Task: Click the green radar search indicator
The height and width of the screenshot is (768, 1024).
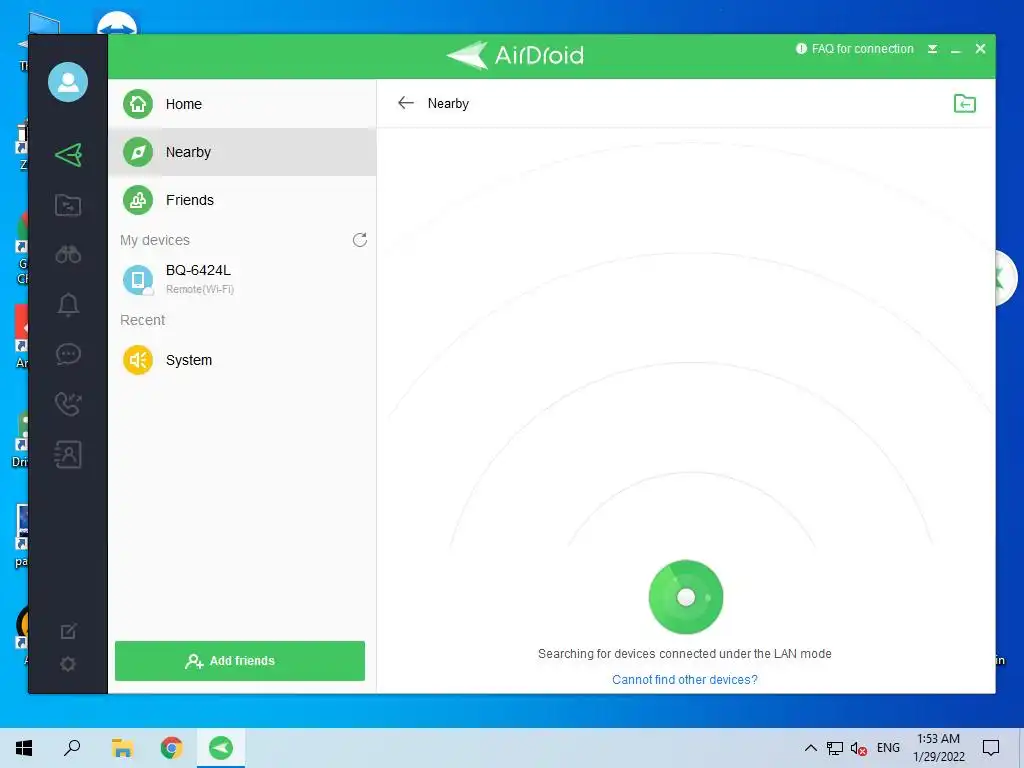Action: [686, 597]
